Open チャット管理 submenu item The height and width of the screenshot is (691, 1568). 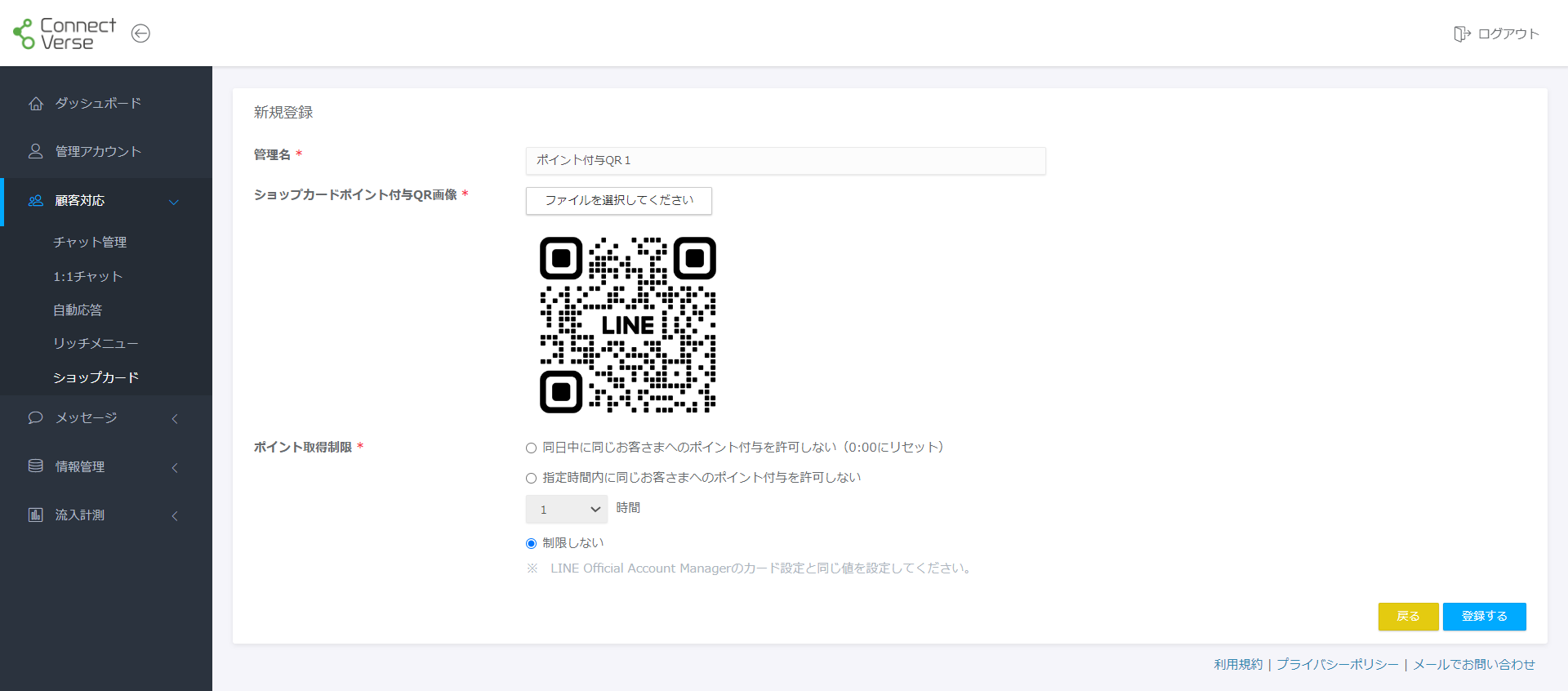coord(90,242)
